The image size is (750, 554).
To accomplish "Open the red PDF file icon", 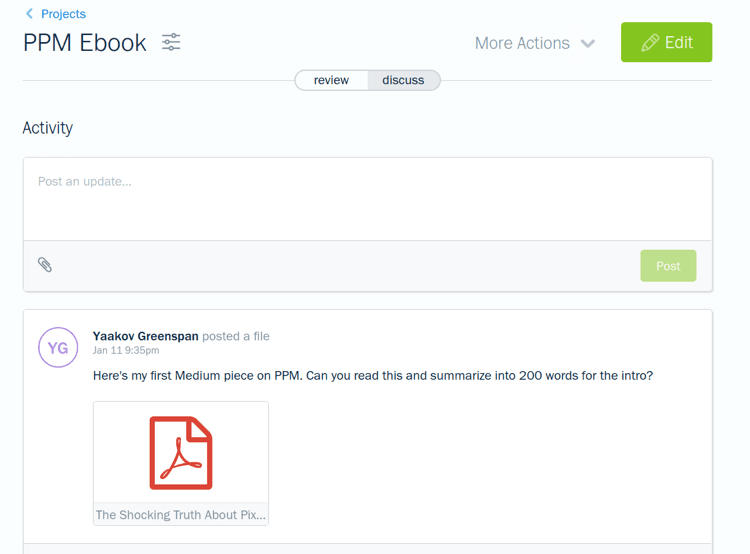I will (181, 453).
